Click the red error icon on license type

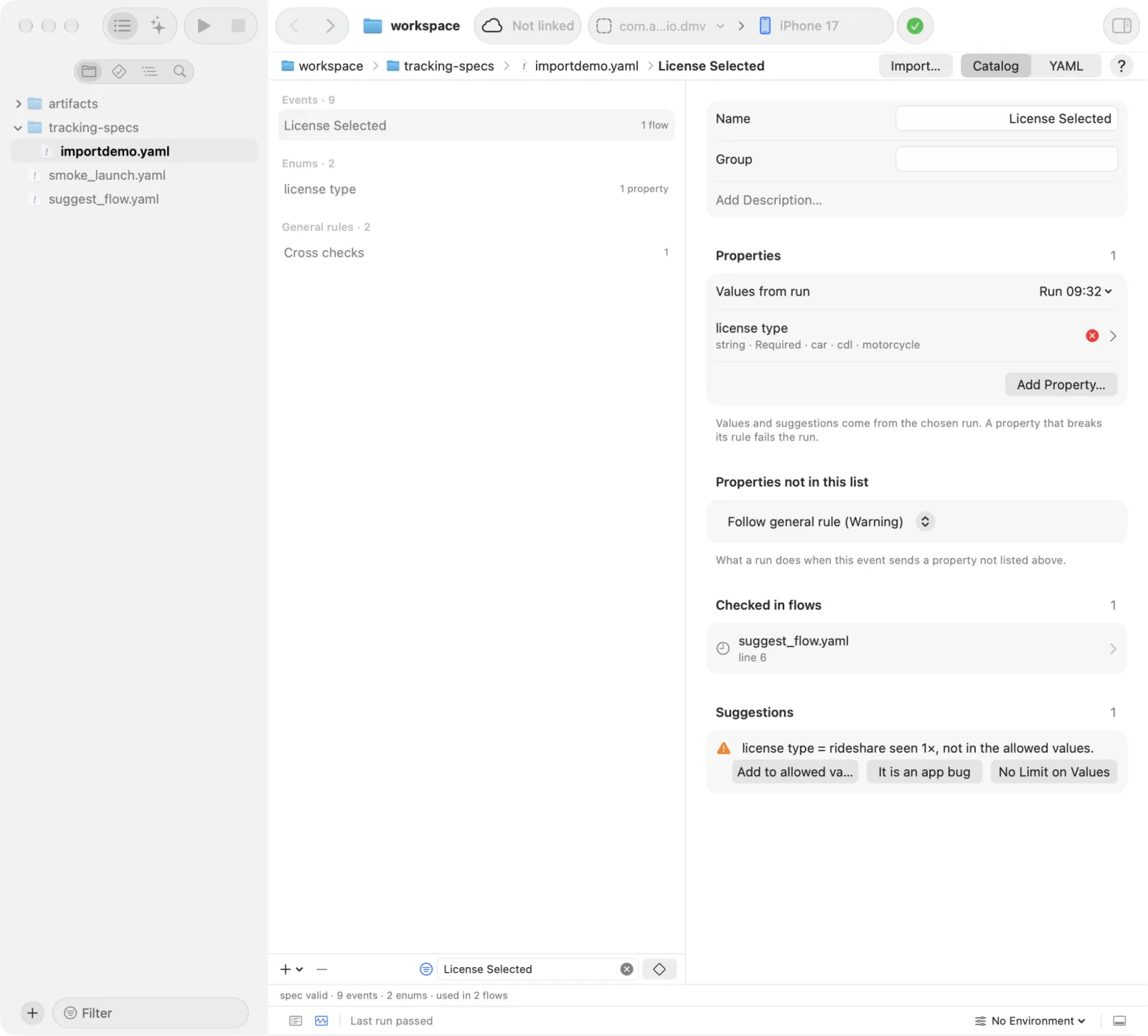[x=1091, y=336]
